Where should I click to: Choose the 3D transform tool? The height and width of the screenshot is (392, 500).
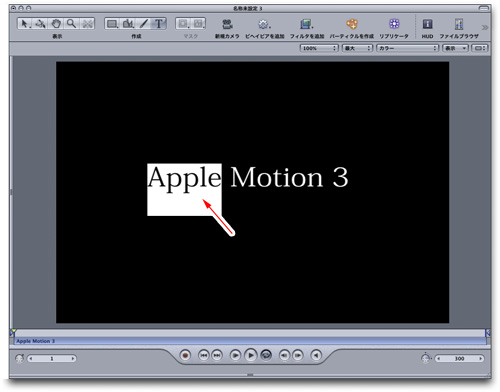click(41, 24)
